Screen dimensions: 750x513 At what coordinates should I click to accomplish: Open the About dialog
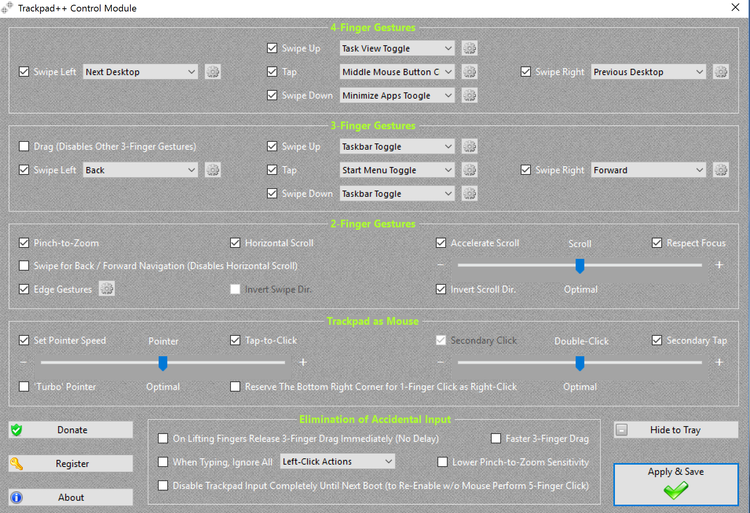(x=71, y=497)
